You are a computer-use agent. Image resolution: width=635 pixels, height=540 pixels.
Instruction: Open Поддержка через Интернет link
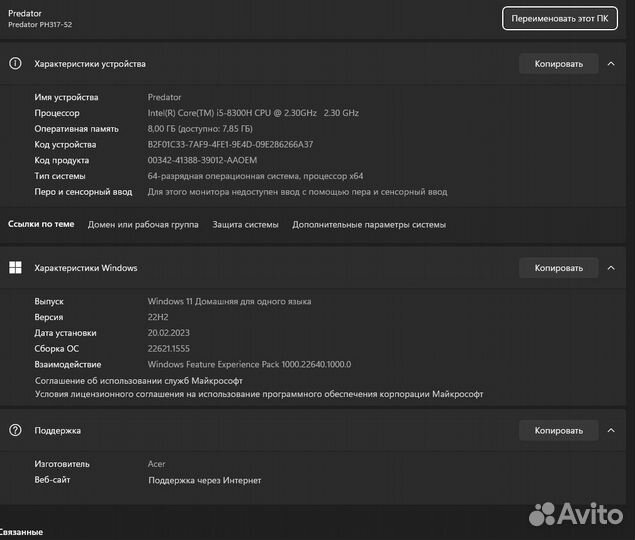tap(205, 480)
